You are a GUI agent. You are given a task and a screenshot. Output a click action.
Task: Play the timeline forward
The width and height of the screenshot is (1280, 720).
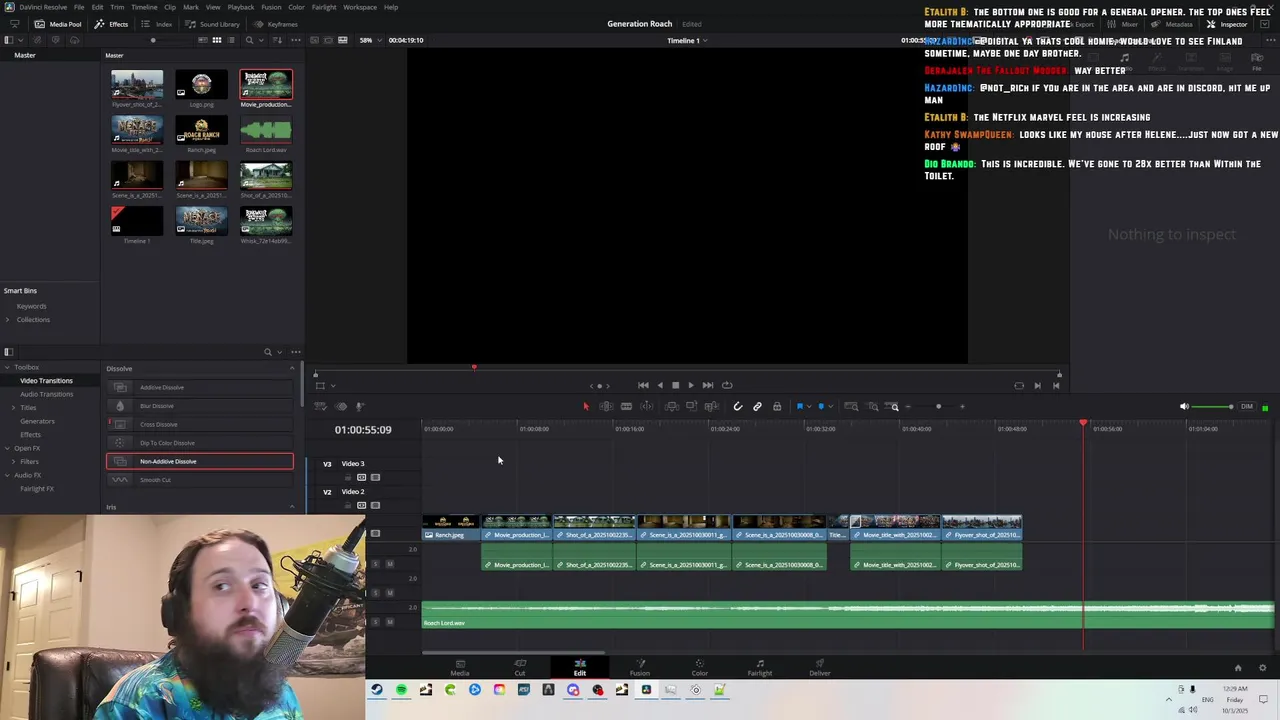(691, 385)
